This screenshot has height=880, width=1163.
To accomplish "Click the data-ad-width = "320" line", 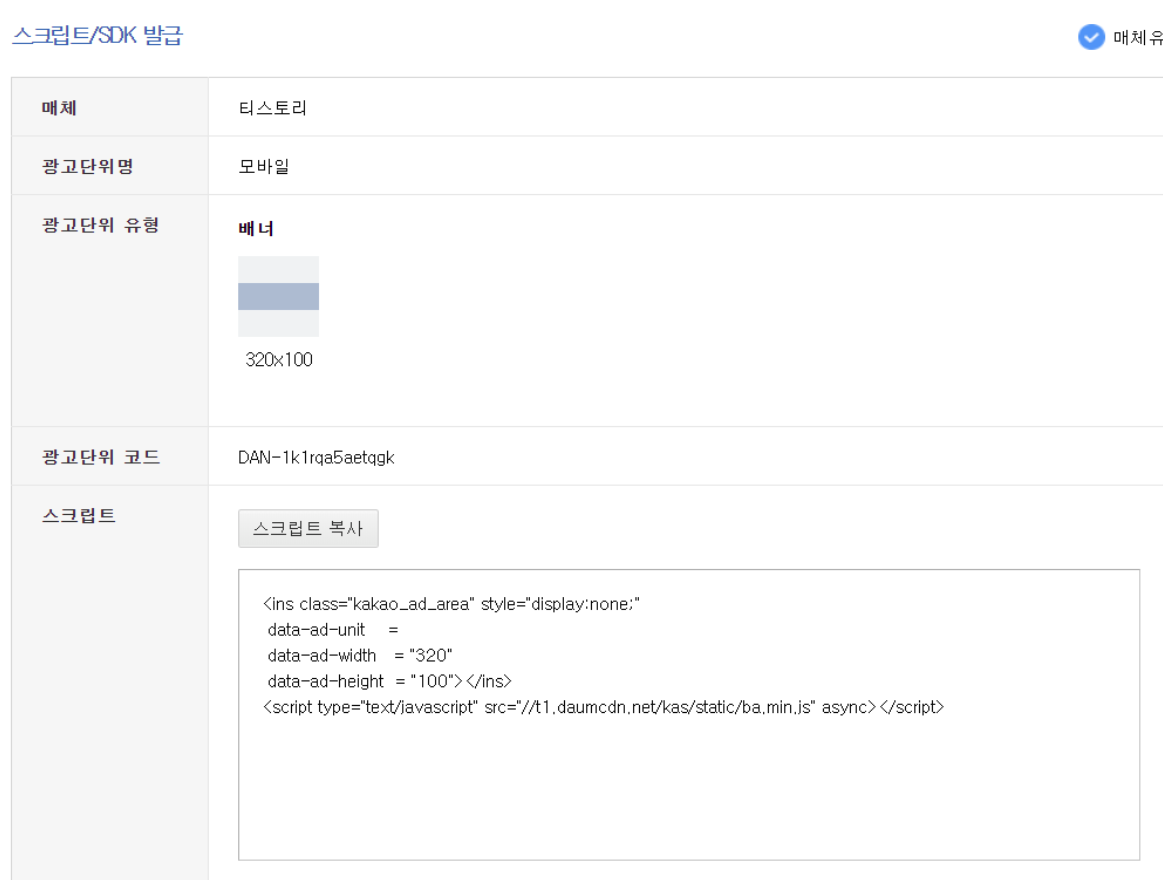I will click(x=360, y=655).
